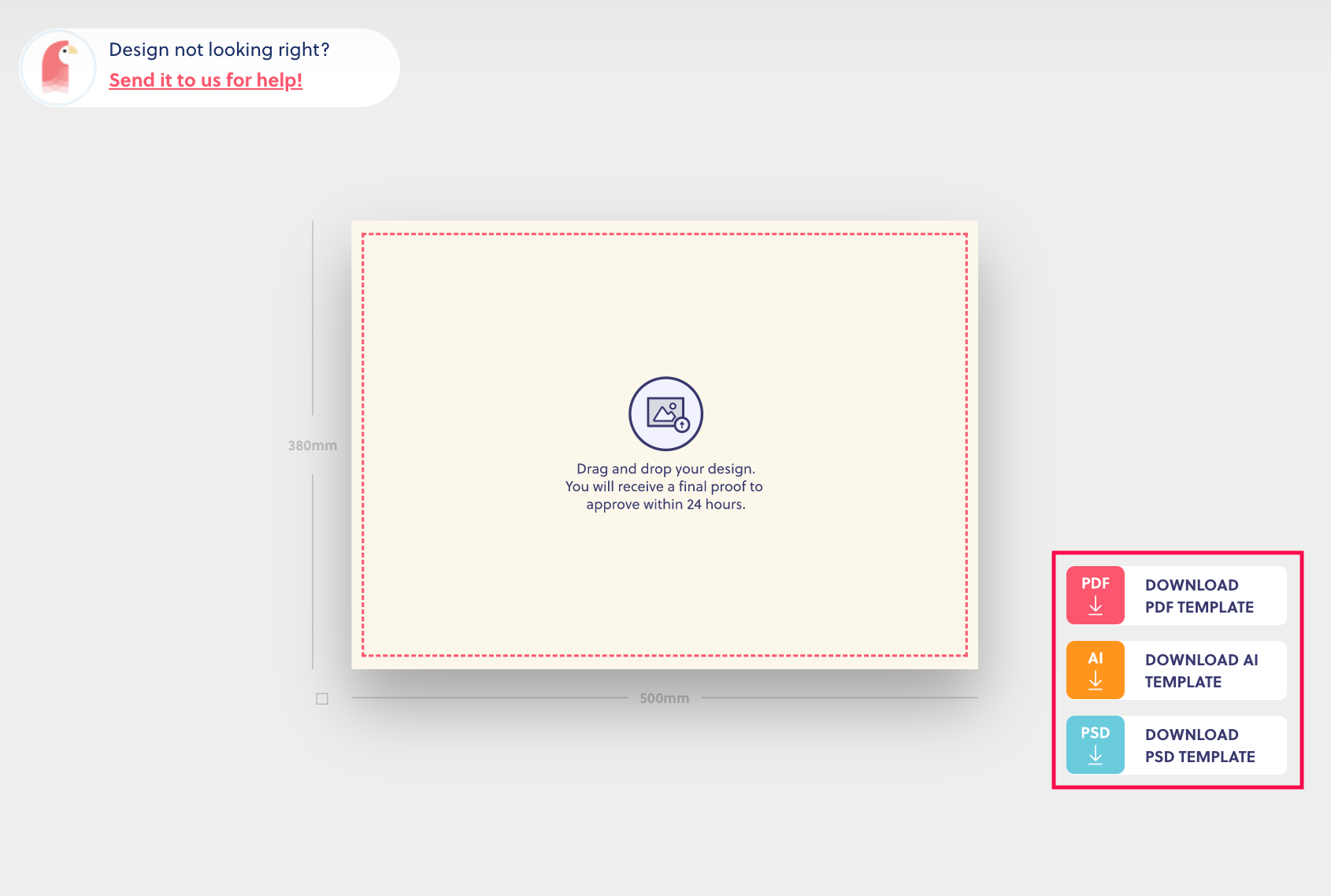
Task: Click the upload circle above the instructions text
Action: [x=665, y=413]
